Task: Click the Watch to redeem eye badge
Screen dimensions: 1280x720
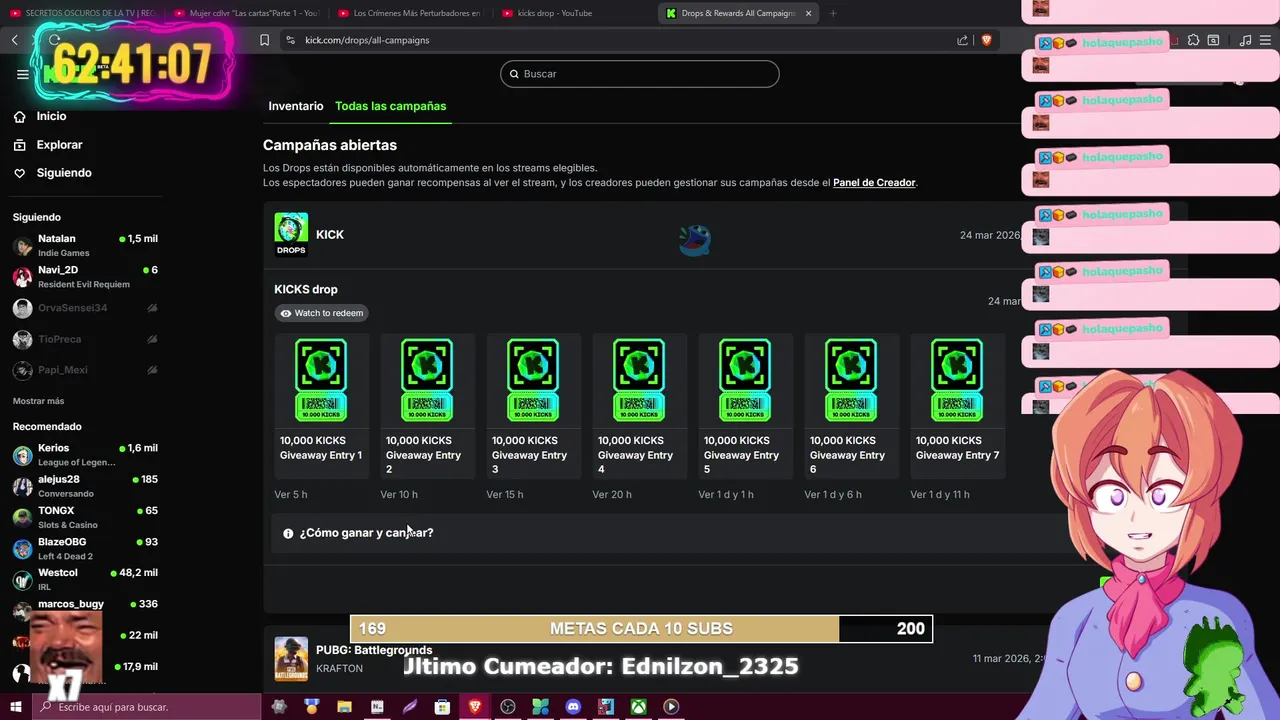Action: [x=322, y=313]
